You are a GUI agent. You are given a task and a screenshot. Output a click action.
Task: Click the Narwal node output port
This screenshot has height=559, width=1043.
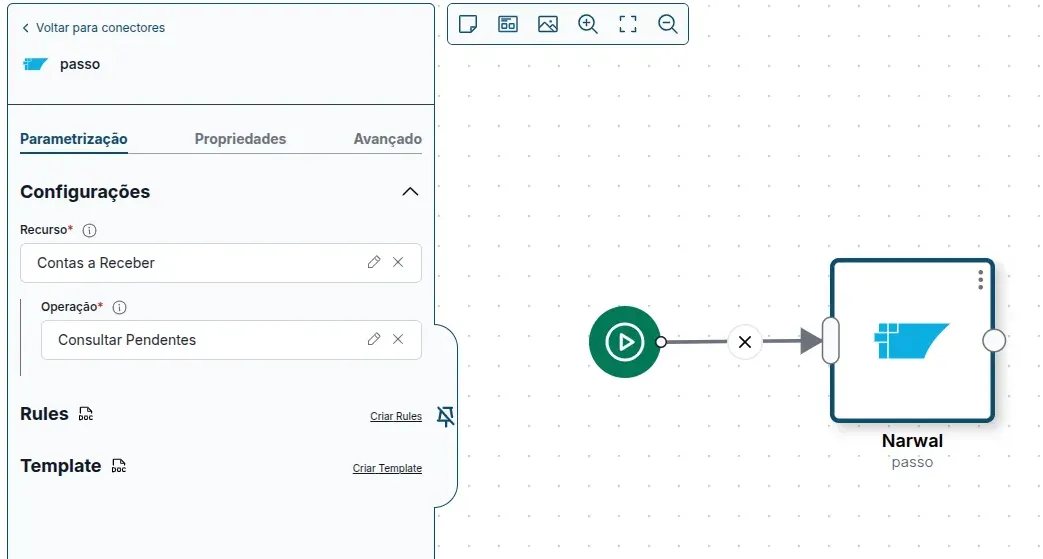(994, 341)
